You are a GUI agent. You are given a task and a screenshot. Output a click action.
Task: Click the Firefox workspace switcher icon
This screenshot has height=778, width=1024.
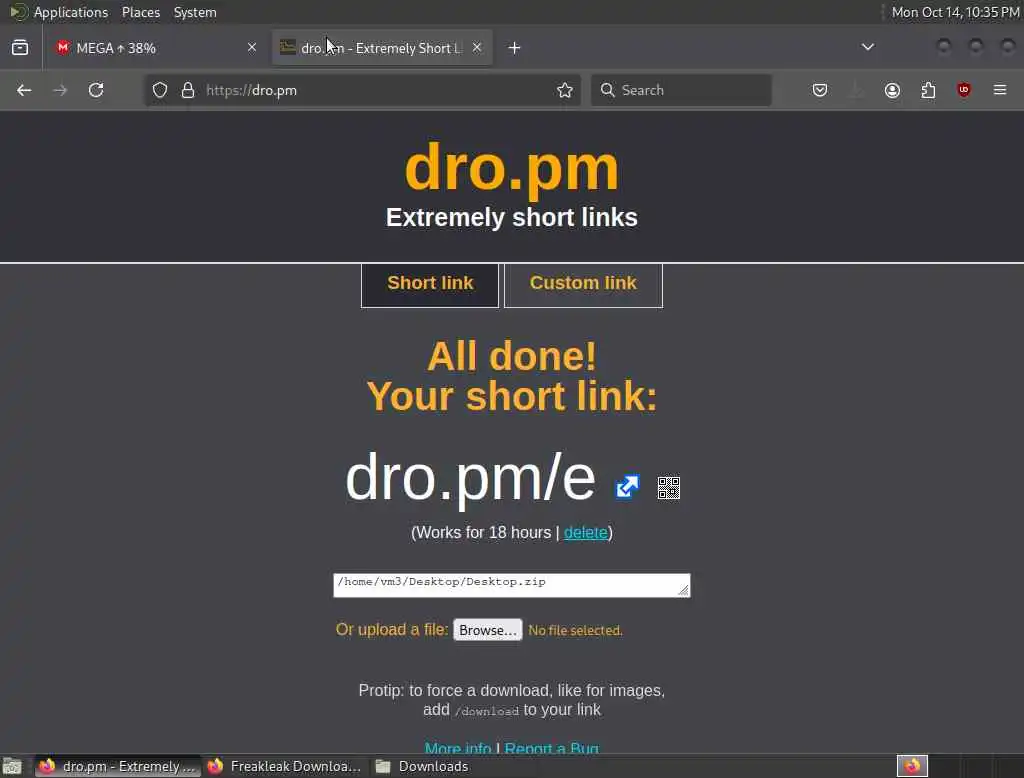(912, 766)
